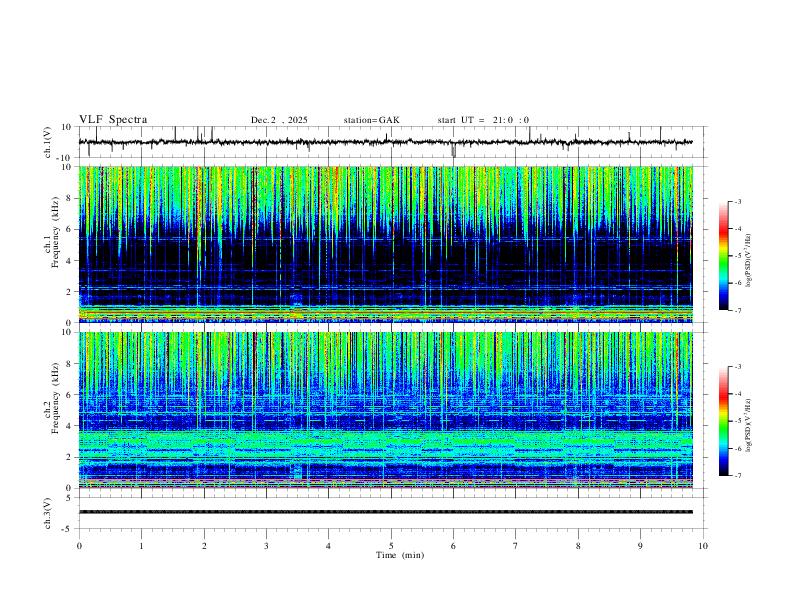Click time axis tick label "2"
Viewport: 792px width, 612px height.
204,546
